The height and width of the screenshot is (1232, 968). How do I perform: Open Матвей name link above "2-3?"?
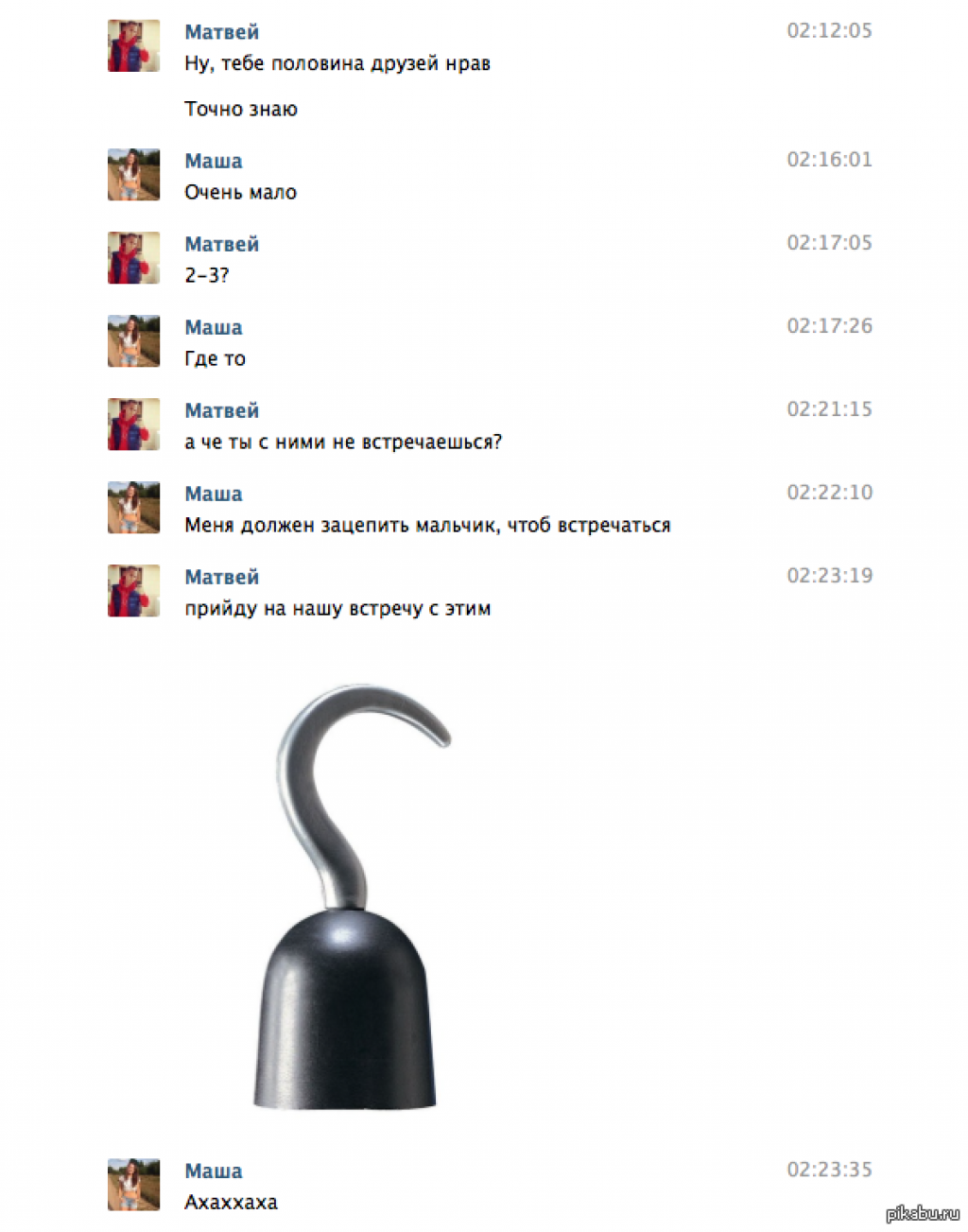(x=221, y=244)
